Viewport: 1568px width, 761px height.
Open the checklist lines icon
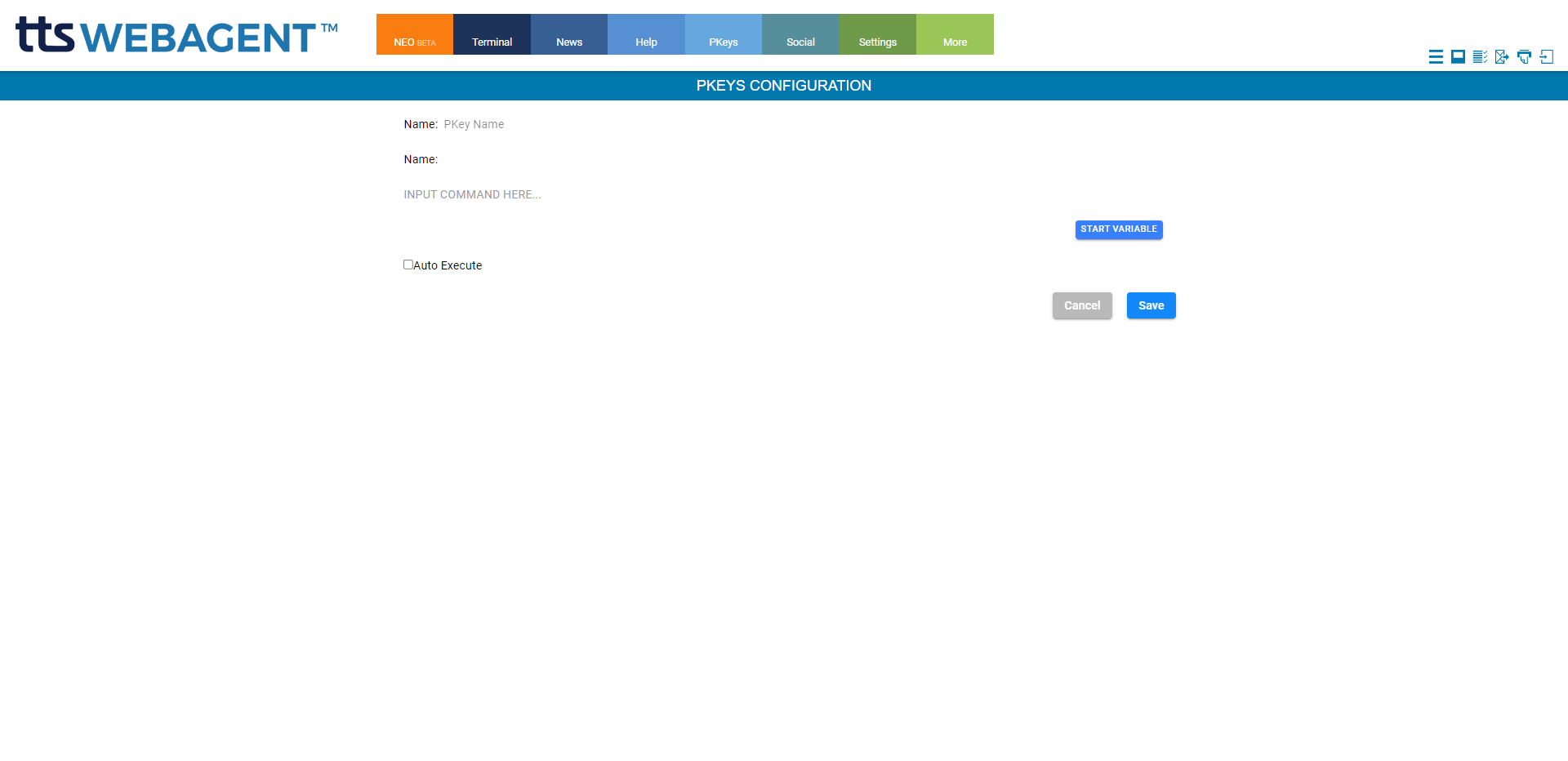1480,56
